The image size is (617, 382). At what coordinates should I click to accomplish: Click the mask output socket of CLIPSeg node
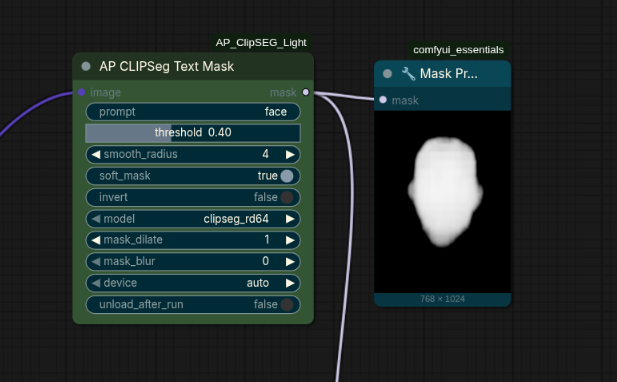306,92
